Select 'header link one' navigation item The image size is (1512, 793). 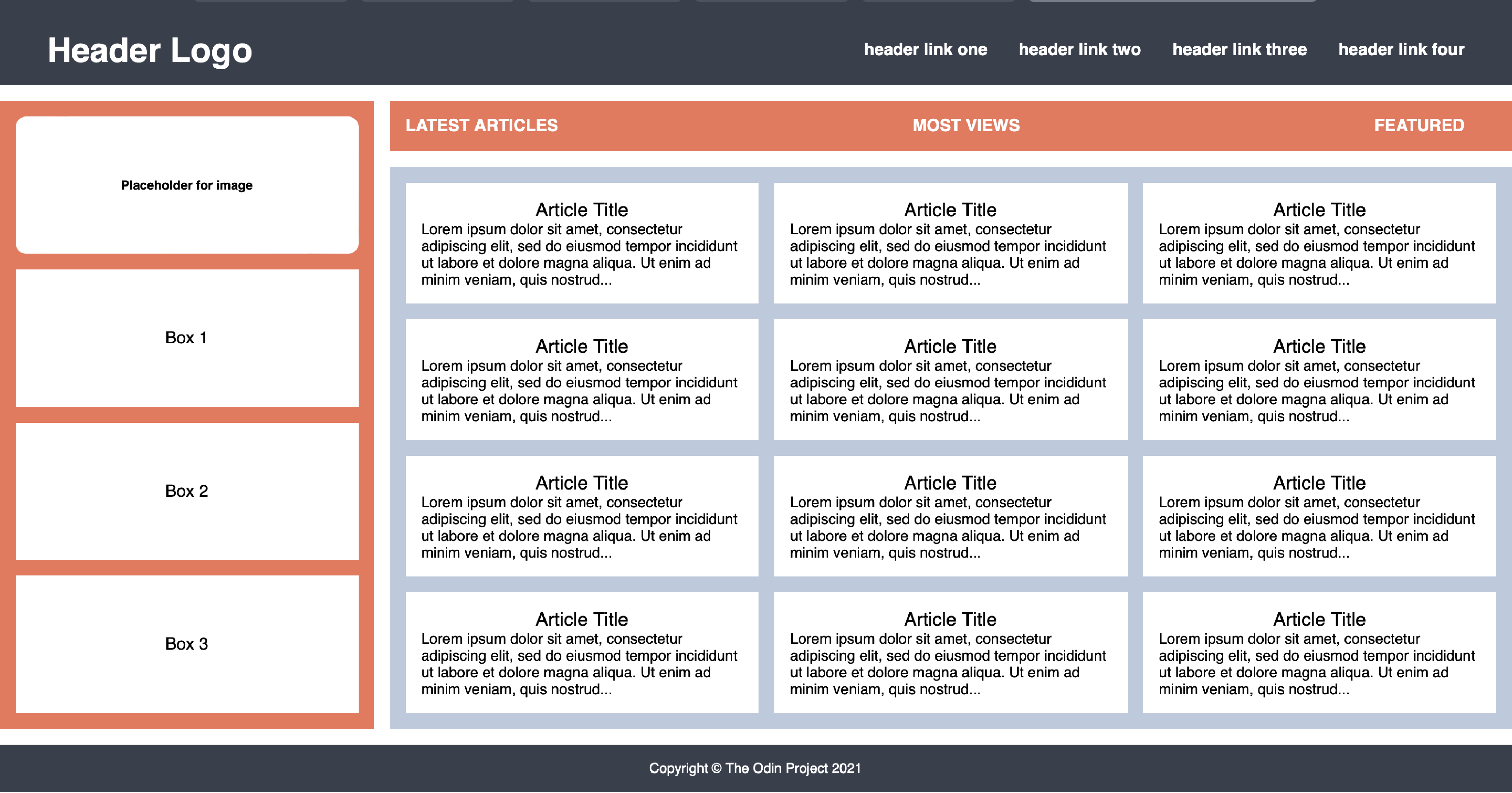point(924,48)
